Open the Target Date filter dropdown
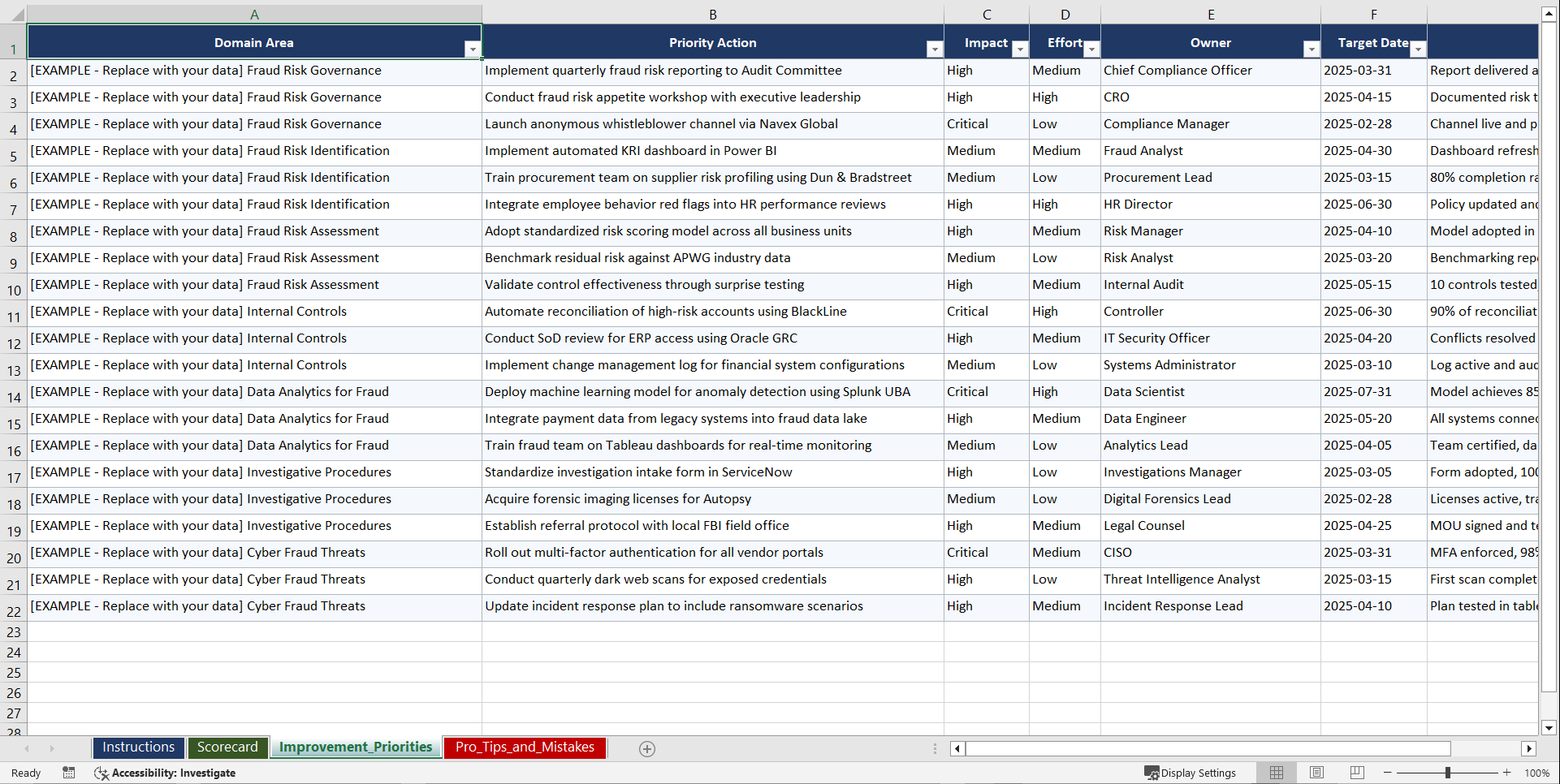 (x=1418, y=49)
